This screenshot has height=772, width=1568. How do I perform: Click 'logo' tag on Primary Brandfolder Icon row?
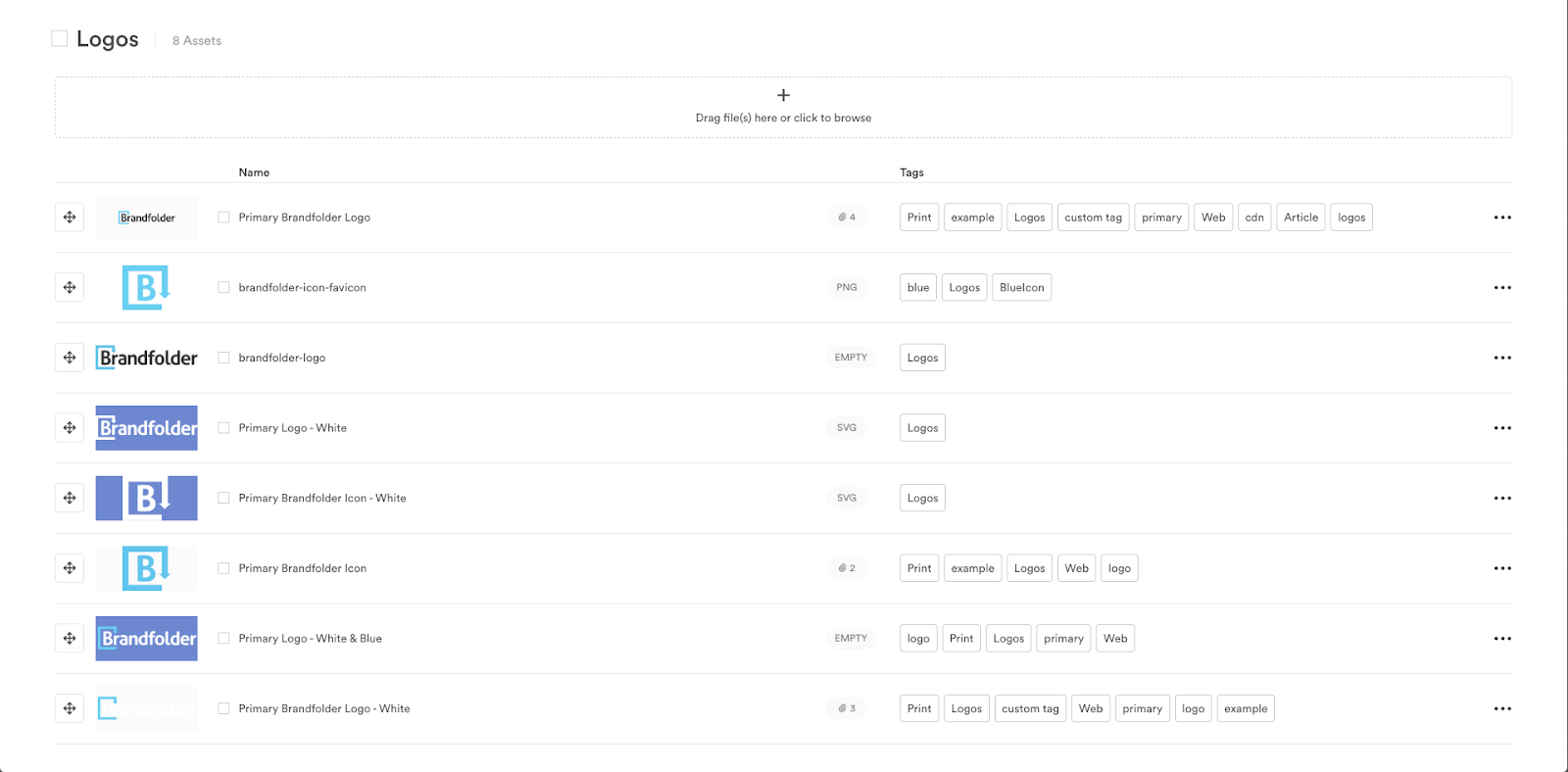1119,568
